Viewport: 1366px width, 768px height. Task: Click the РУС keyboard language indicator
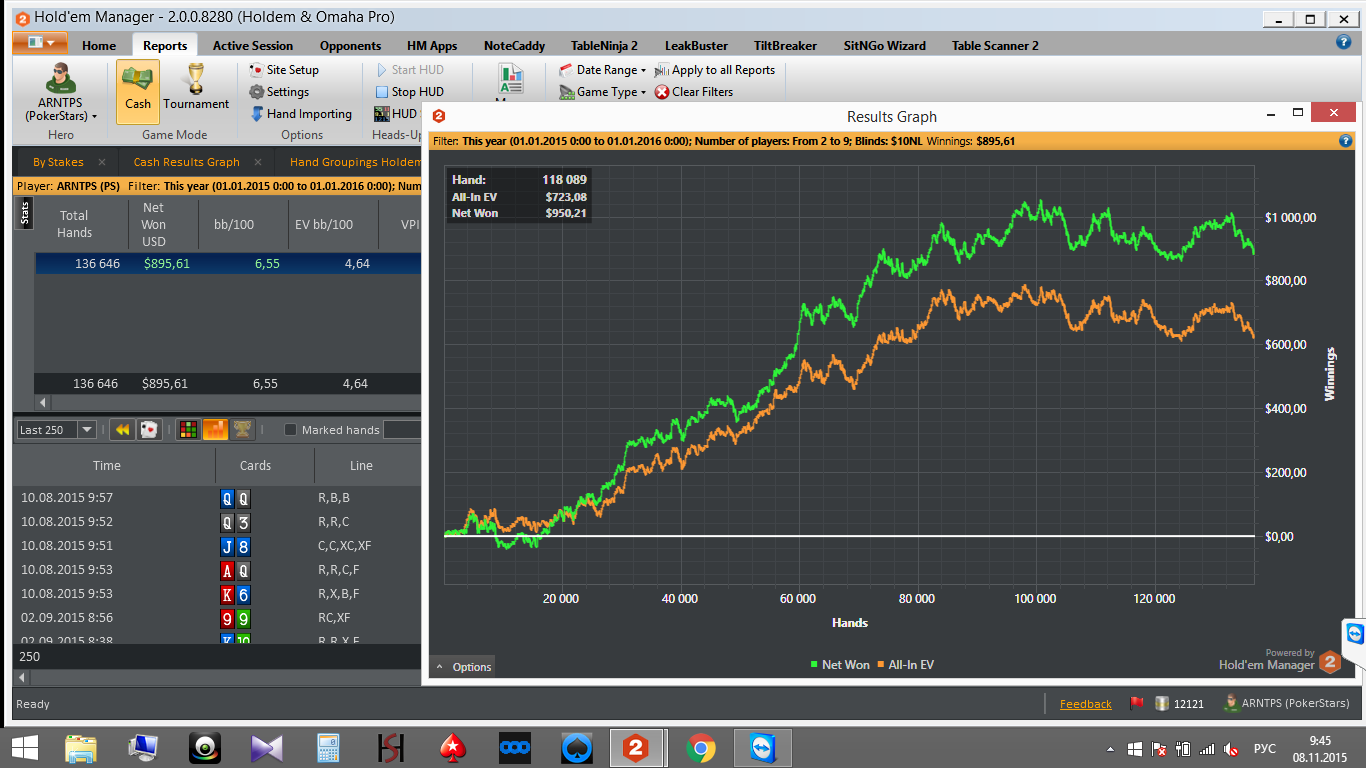tap(1265, 749)
